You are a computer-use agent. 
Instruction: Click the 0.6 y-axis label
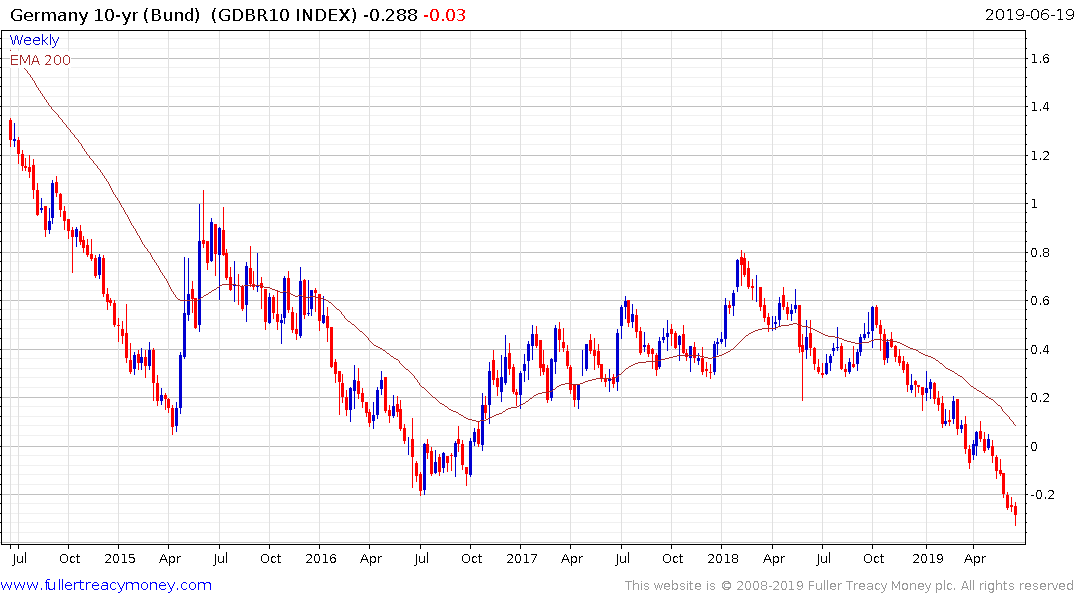click(x=1040, y=301)
